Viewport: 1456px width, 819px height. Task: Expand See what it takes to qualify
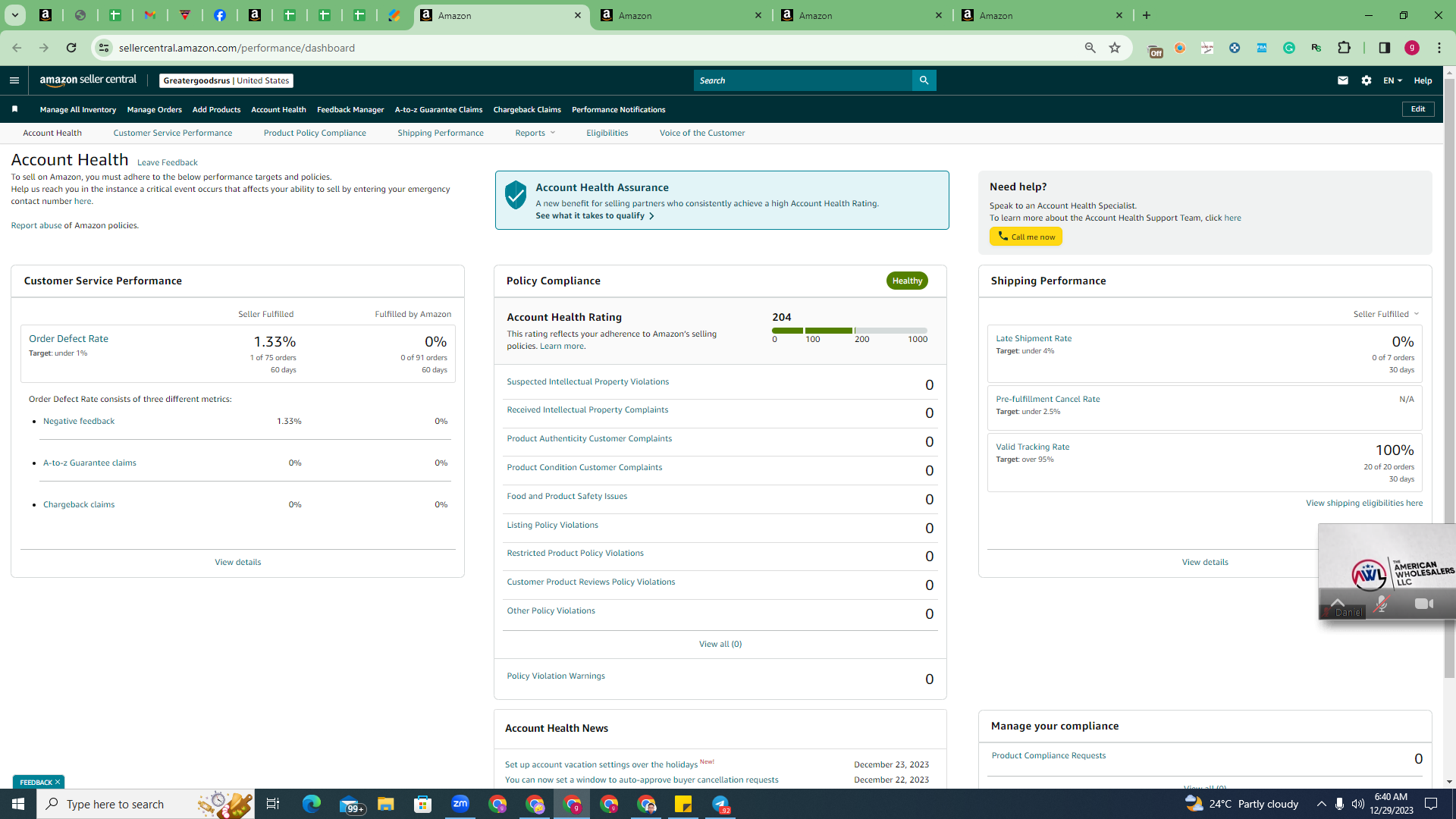point(595,216)
